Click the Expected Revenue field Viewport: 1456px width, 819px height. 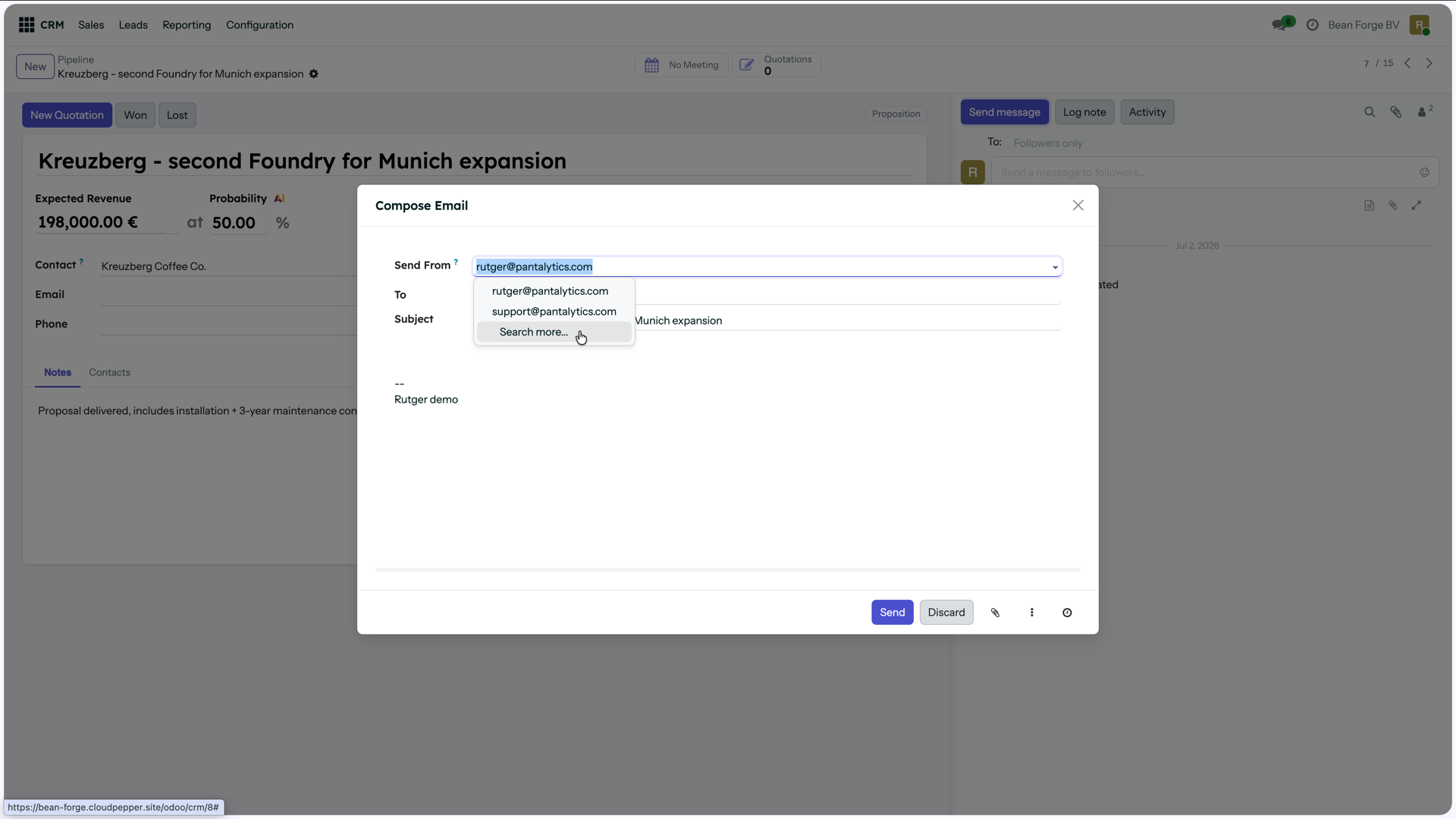106,223
